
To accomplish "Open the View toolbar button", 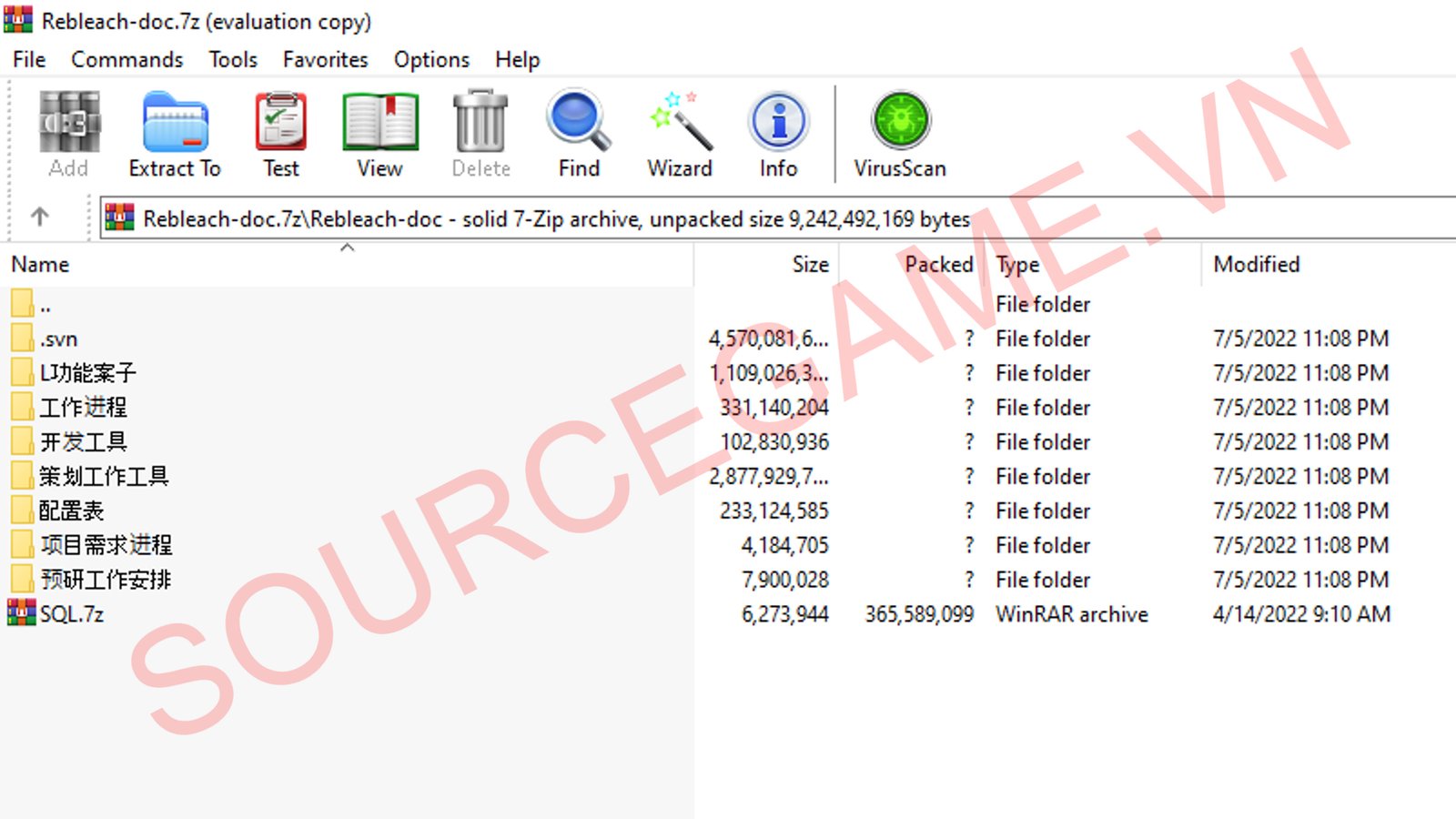I will 379,134.
